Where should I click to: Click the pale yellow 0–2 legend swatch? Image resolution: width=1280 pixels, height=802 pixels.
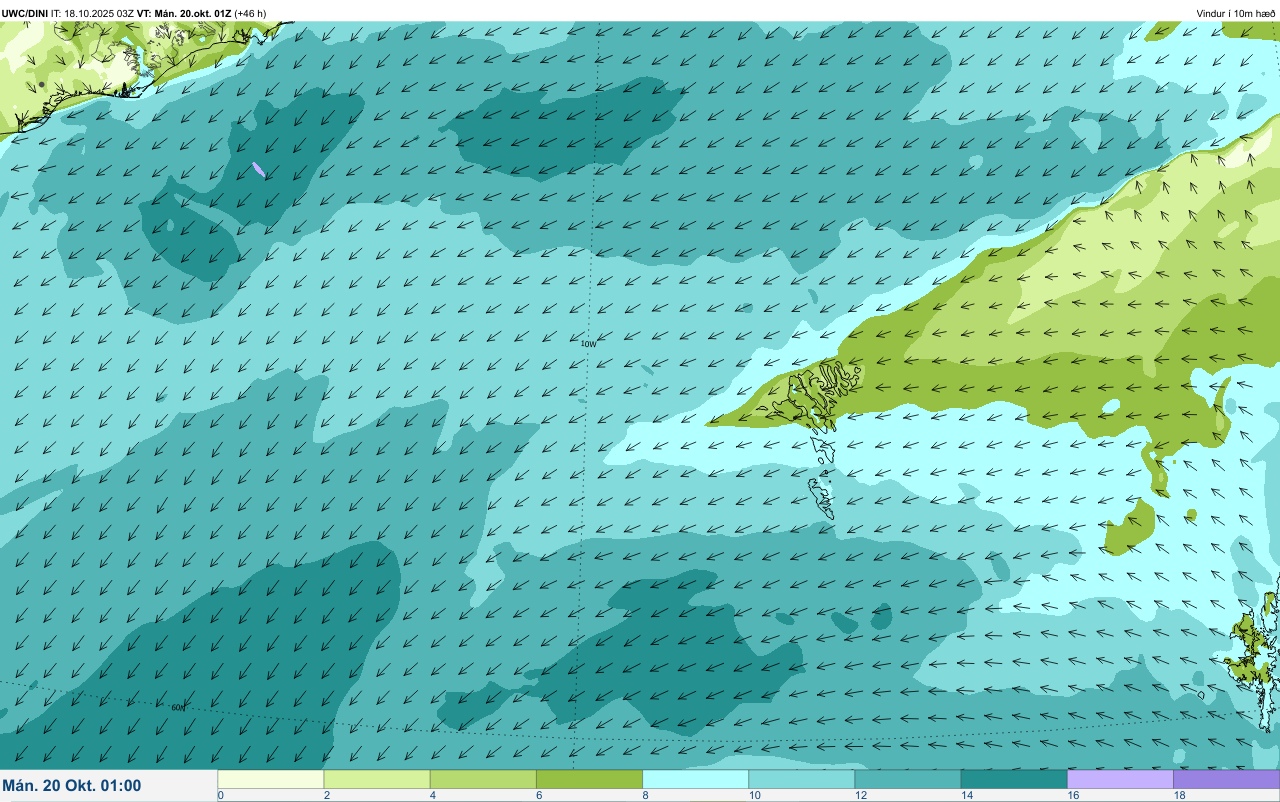click(x=271, y=778)
